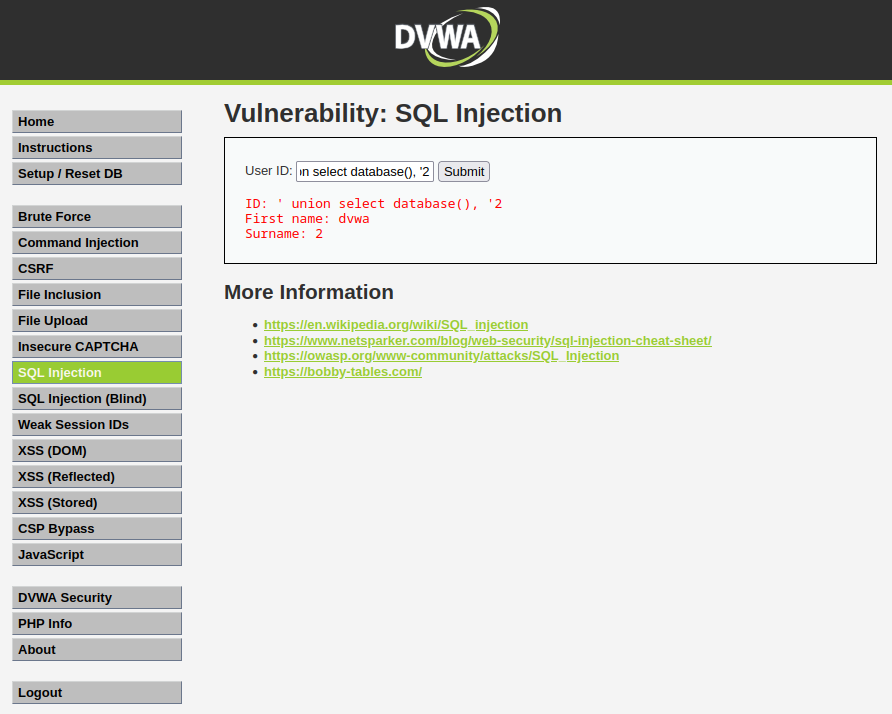The height and width of the screenshot is (714, 892).
Task: Click the 'Vulnerability: SQL Injection' heading
Action: (x=393, y=113)
